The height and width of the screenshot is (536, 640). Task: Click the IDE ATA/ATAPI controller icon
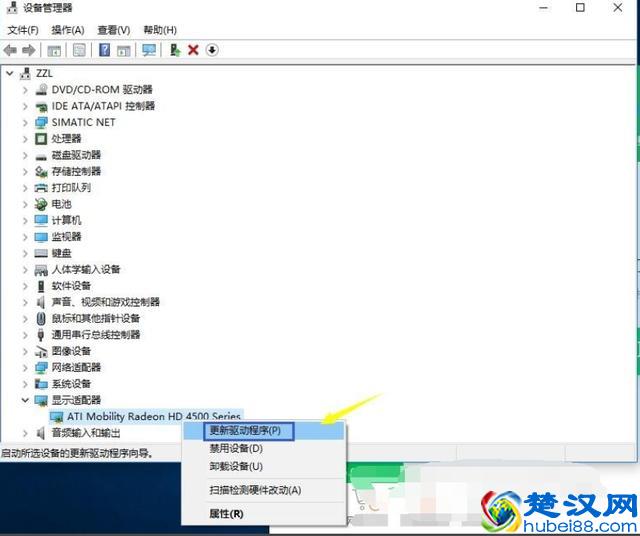[x=41, y=106]
